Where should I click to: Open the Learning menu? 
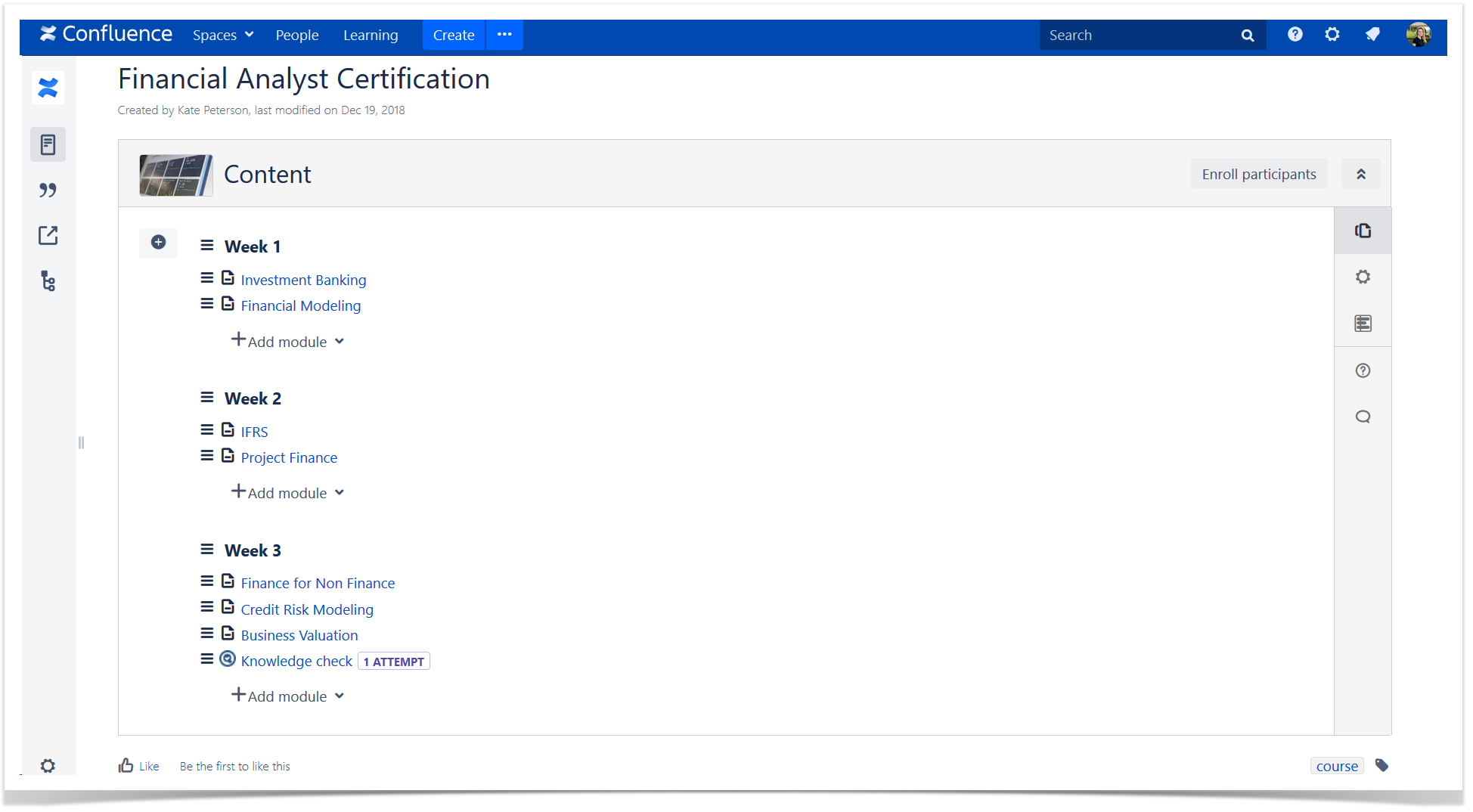click(x=371, y=35)
